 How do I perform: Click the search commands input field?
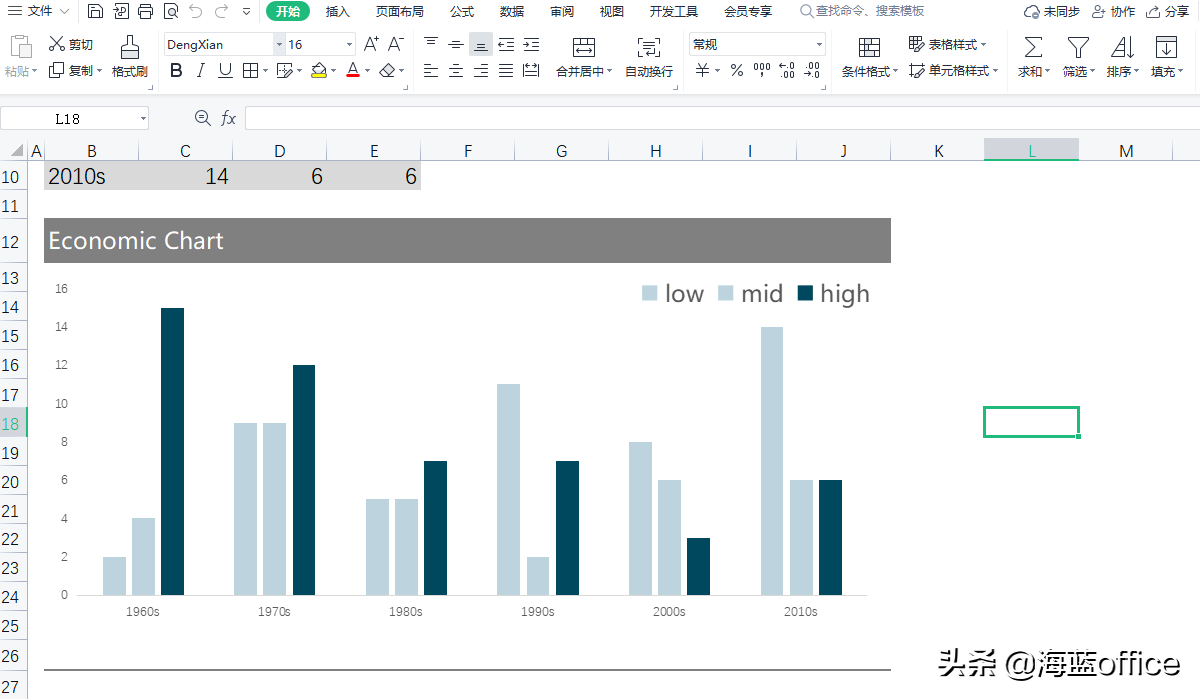(x=862, y=11)
